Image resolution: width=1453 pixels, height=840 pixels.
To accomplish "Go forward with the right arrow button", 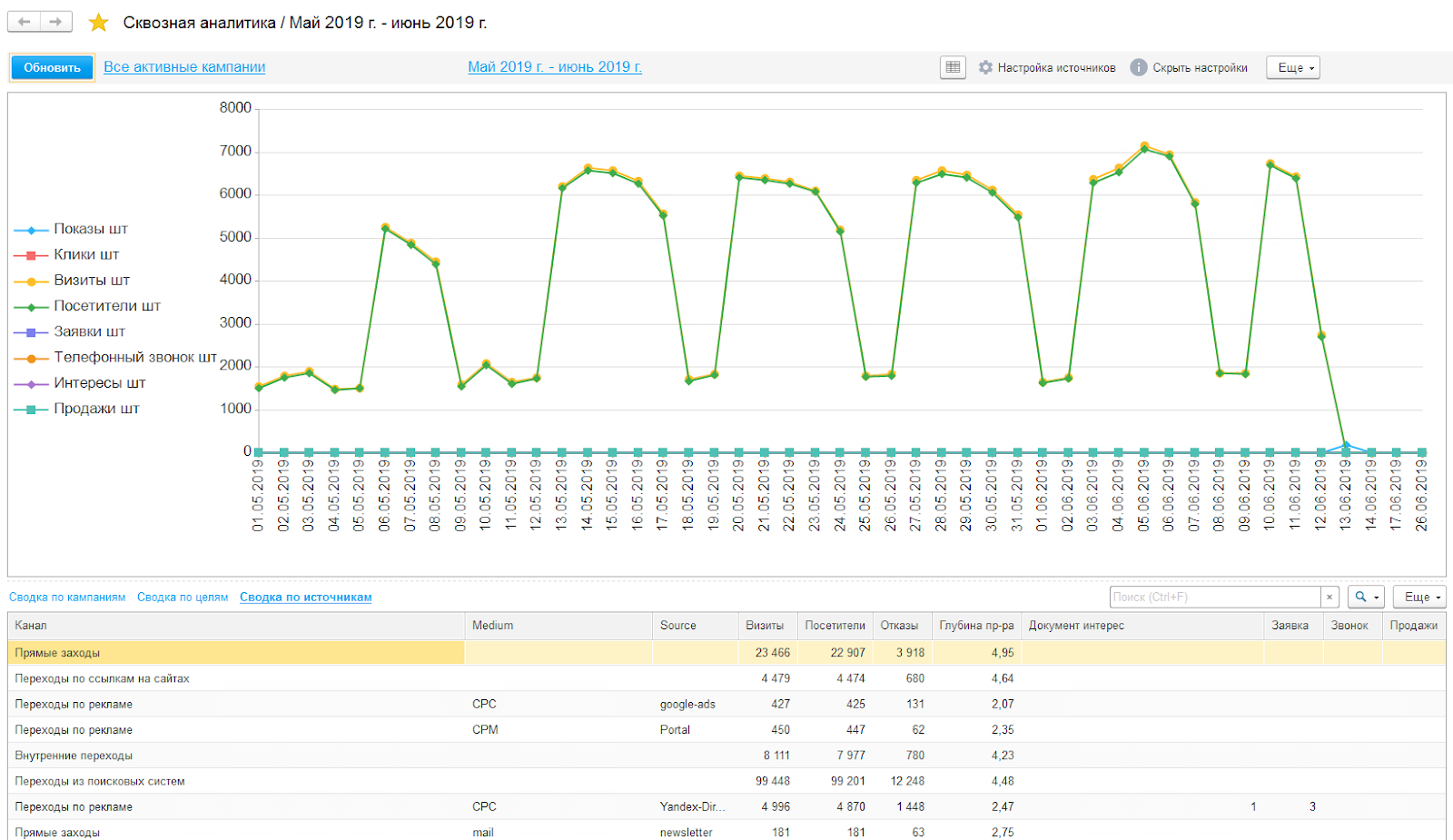I will (x=56, y=22).
